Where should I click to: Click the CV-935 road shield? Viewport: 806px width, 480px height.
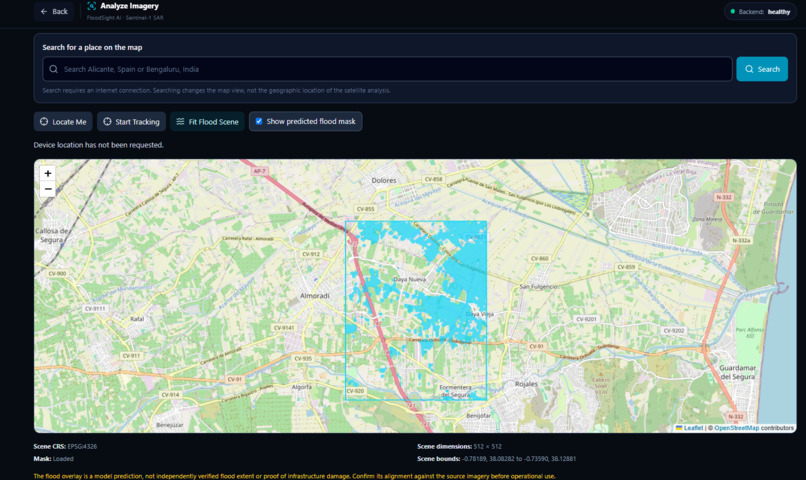[x=303, y=358]
